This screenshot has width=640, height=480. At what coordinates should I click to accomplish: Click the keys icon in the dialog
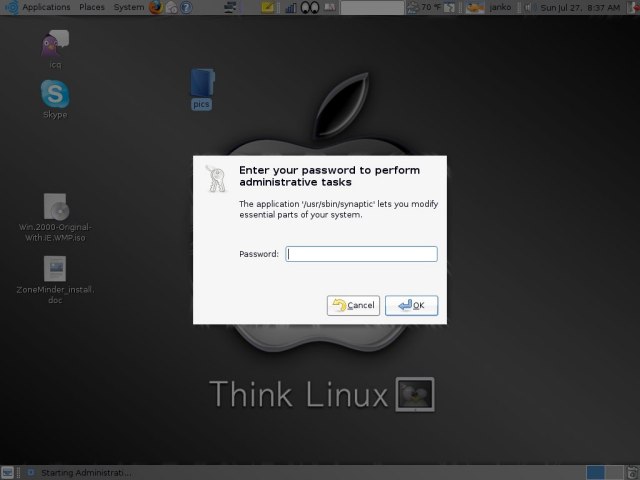click(216, 179)
